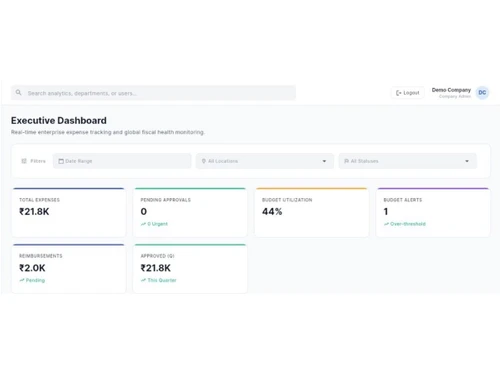The height and width of the screenshot is (375, 500).
Task: Click the search magnifier icon
Action: pyautogui.click(x=19, y=92)
